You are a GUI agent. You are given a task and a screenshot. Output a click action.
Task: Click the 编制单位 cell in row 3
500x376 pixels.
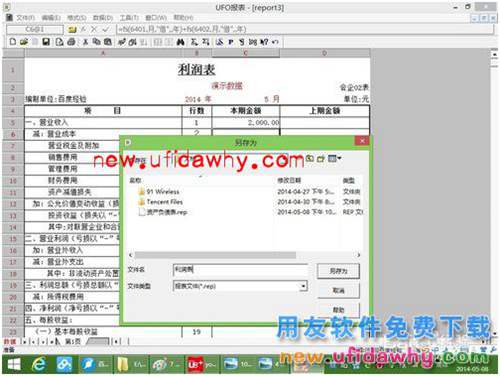(56, 99)
